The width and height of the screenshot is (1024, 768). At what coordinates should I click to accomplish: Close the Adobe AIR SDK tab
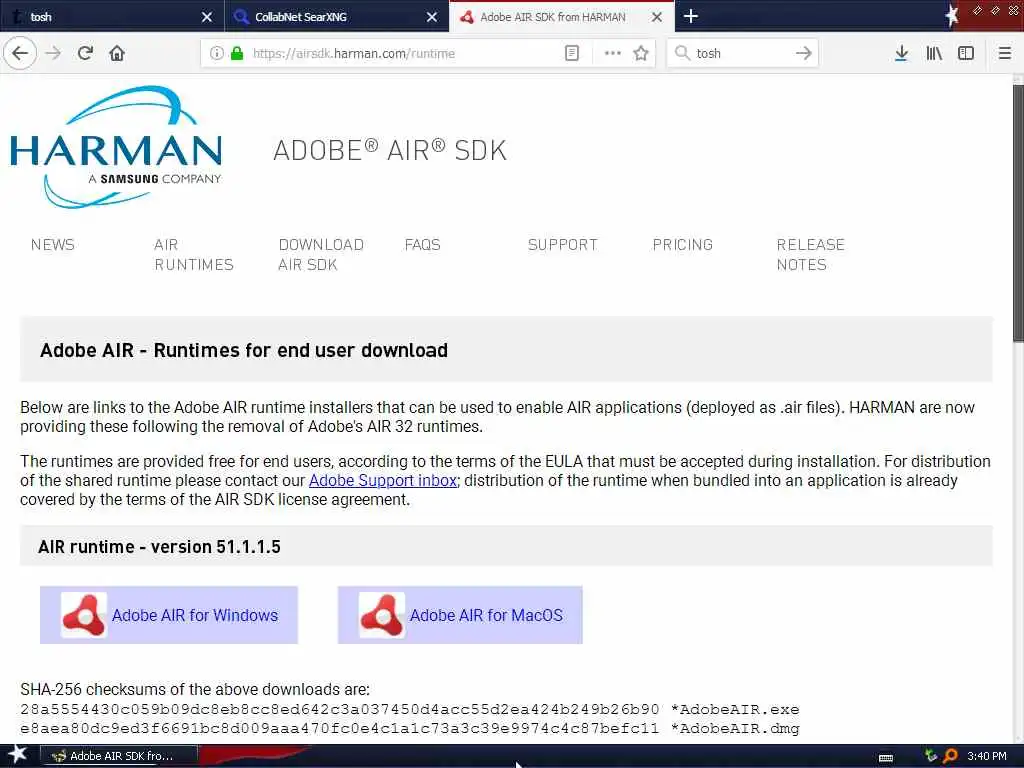click(x=657, y=17)
